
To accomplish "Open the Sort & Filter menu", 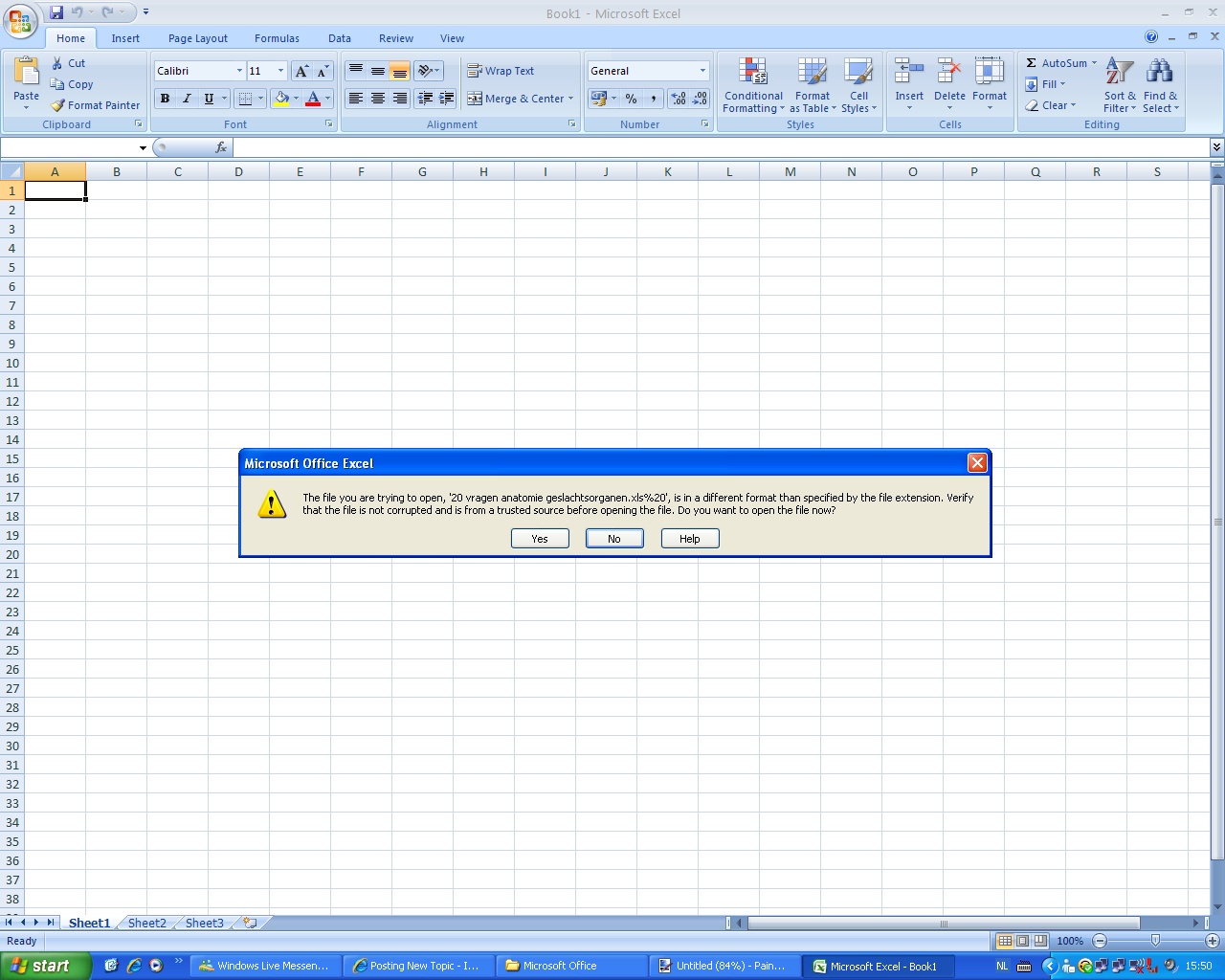I will tap(1120, 85).
